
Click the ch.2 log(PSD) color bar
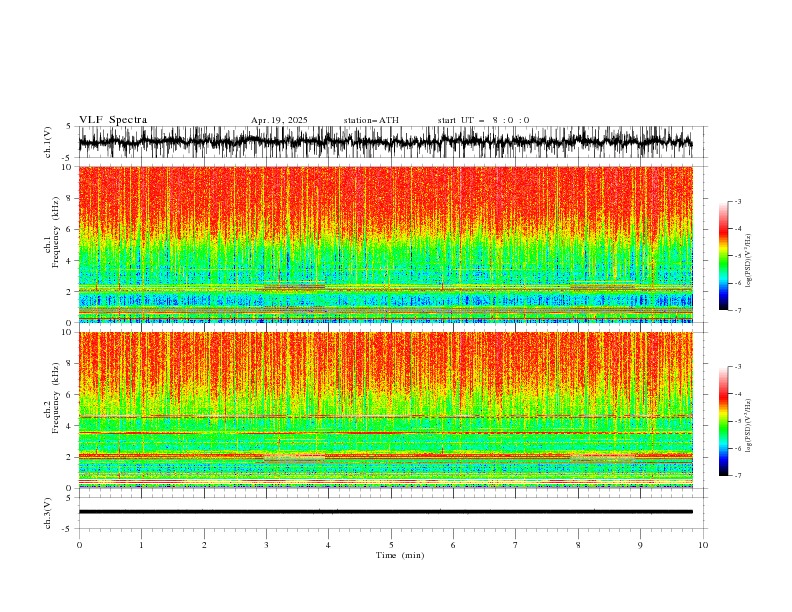[723, 421]
